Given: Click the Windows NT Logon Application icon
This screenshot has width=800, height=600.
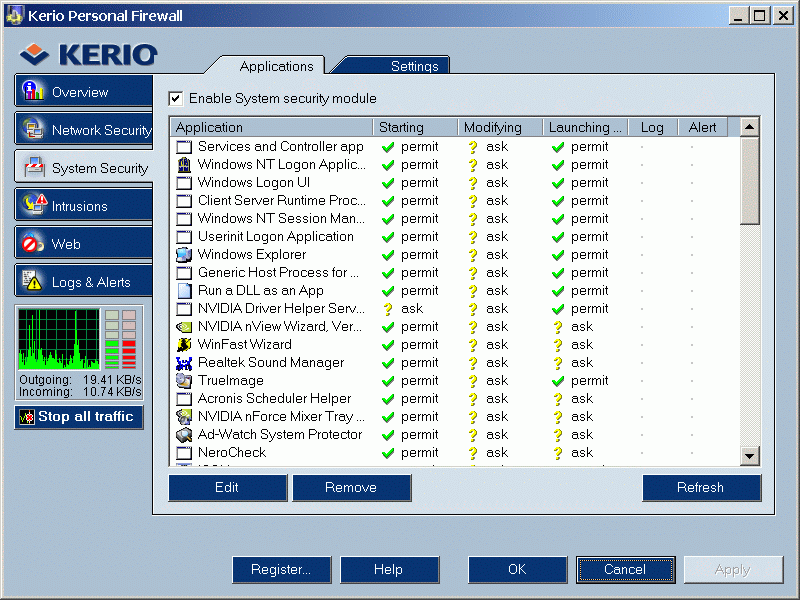Looking at the screenshot, I should [x=184, y=165].
